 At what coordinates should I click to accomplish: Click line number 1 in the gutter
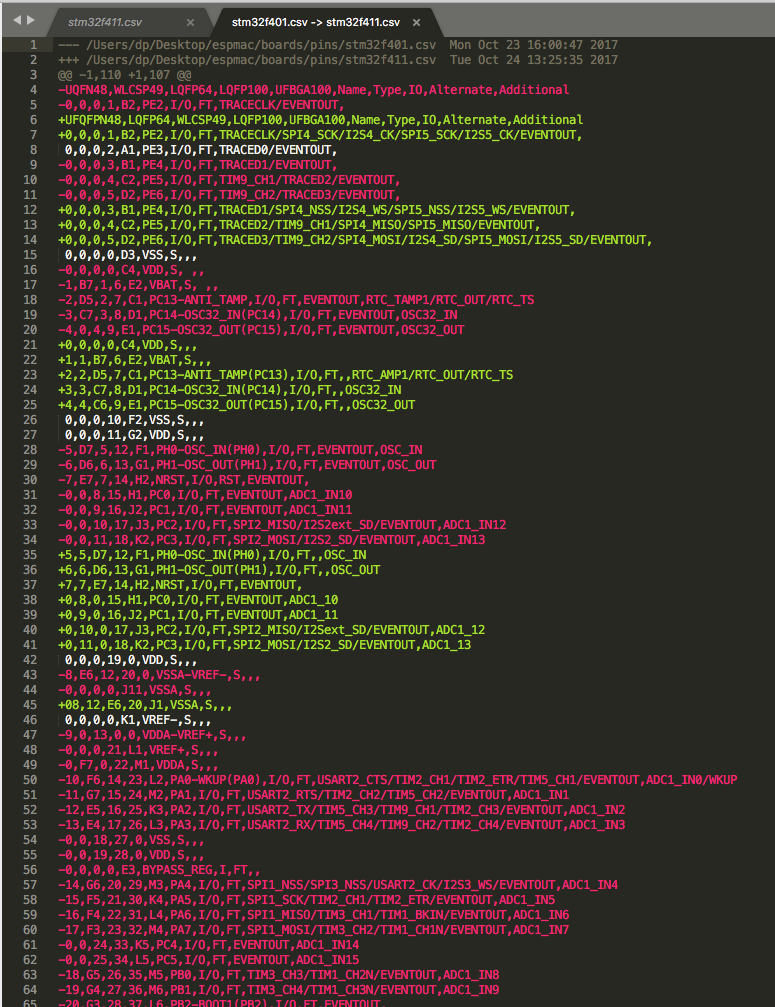pos(33,45)
